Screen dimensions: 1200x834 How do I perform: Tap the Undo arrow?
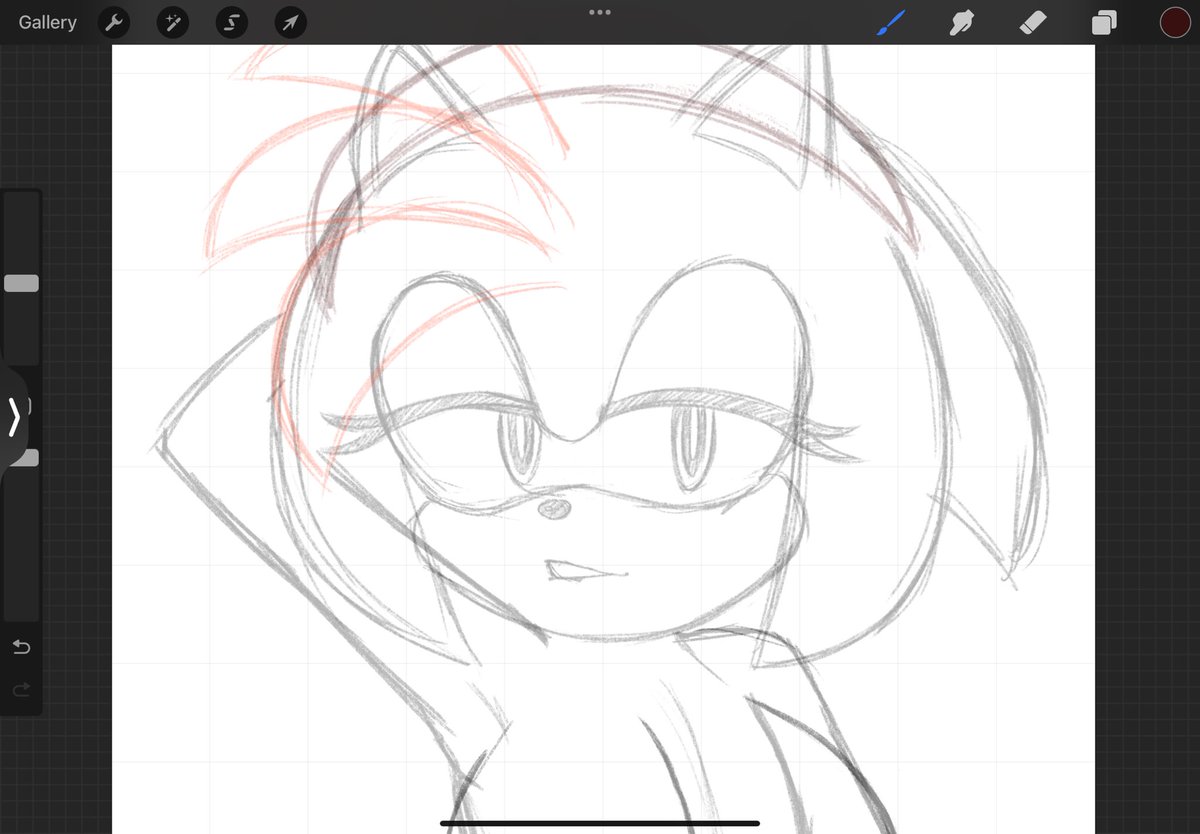[x=21, y=647]
